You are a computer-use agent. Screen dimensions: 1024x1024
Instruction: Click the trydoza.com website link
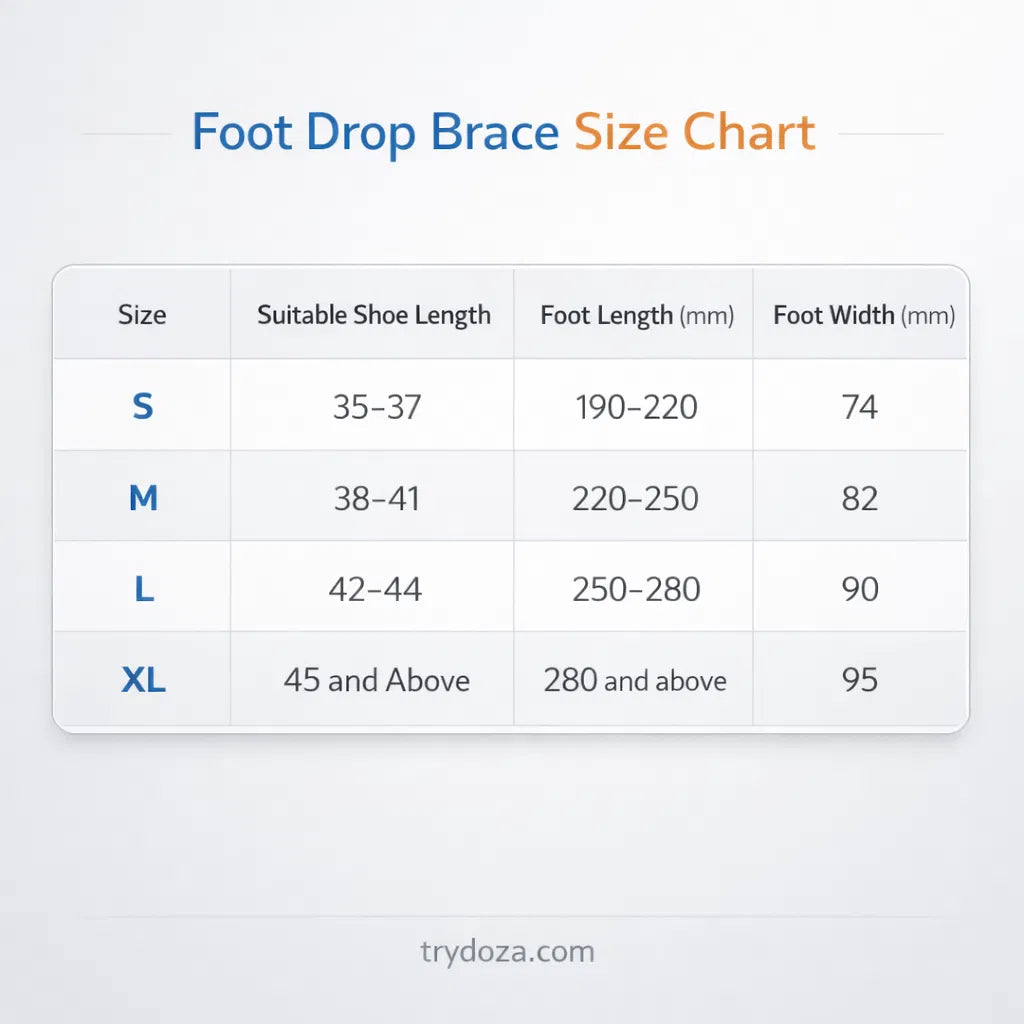508,951
